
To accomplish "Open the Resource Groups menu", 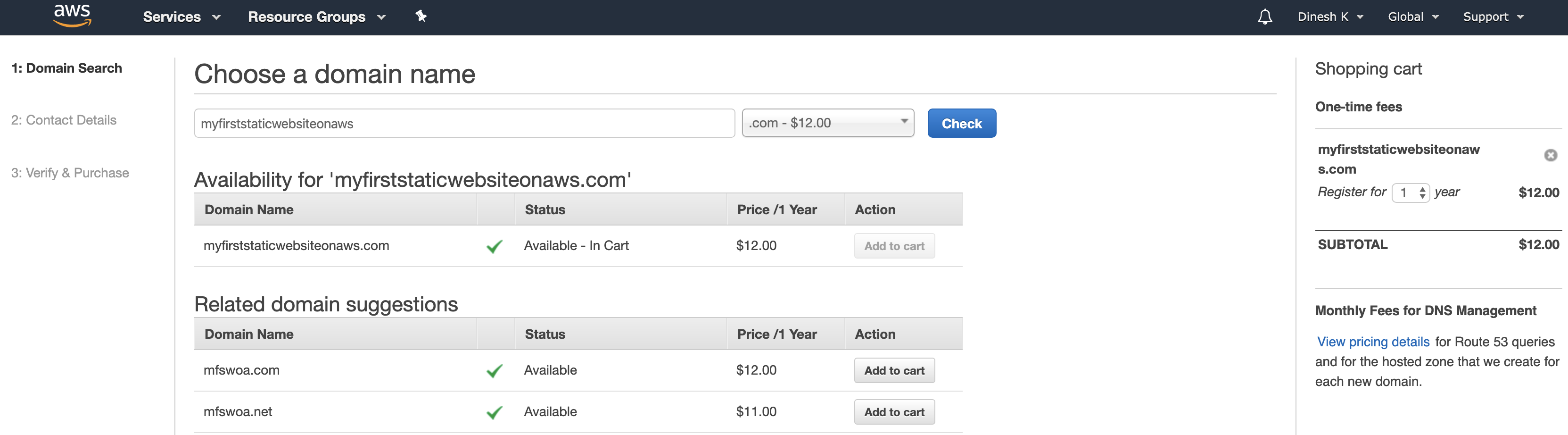I will click(x=316, y=17).
